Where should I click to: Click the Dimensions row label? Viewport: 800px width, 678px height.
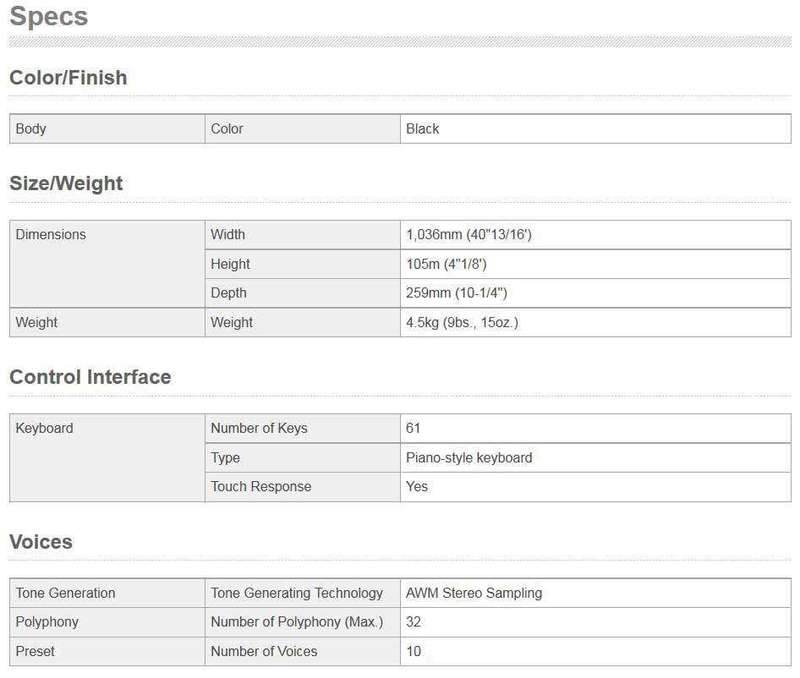tap(51, 235)
